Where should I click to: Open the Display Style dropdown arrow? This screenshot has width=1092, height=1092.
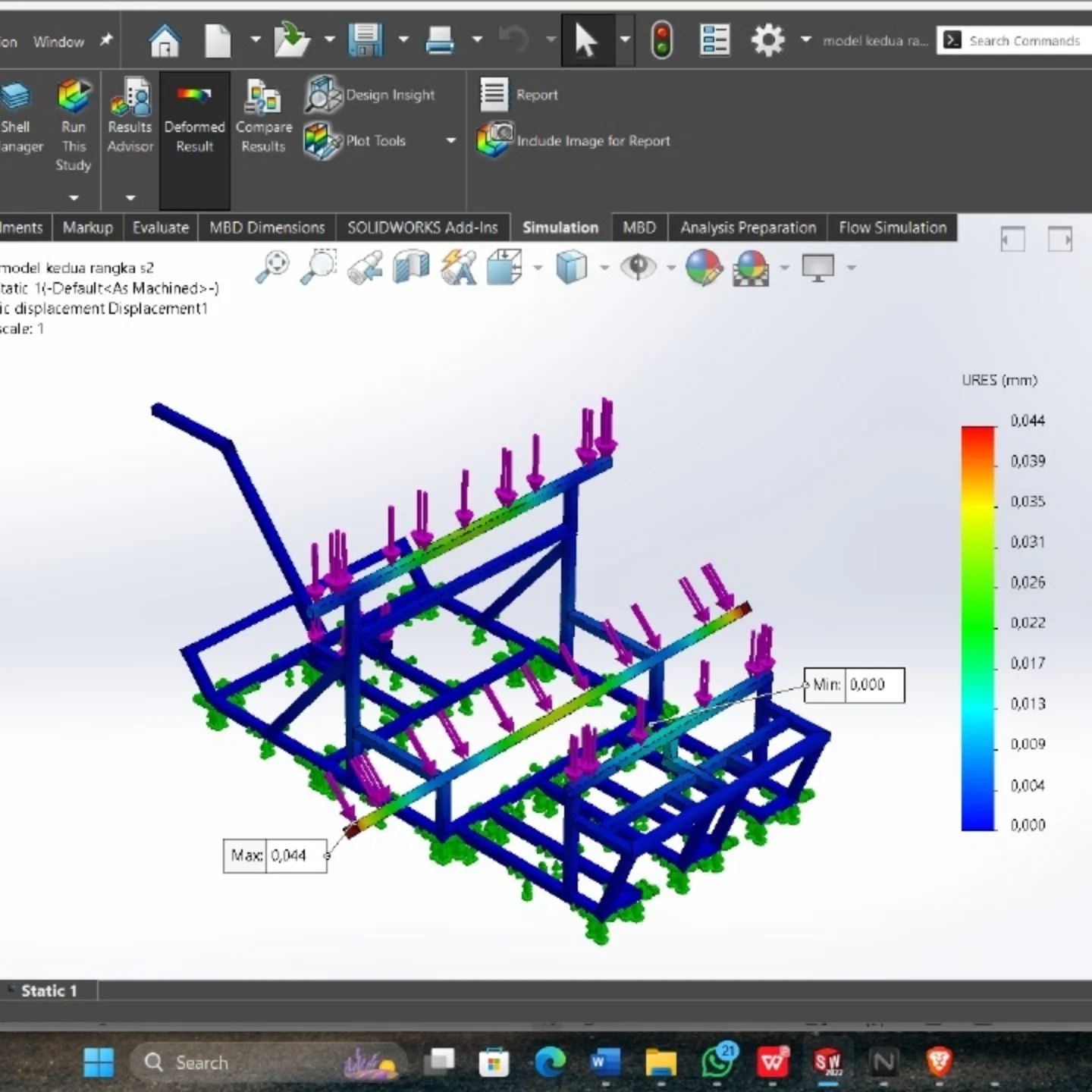click(604, 267)
